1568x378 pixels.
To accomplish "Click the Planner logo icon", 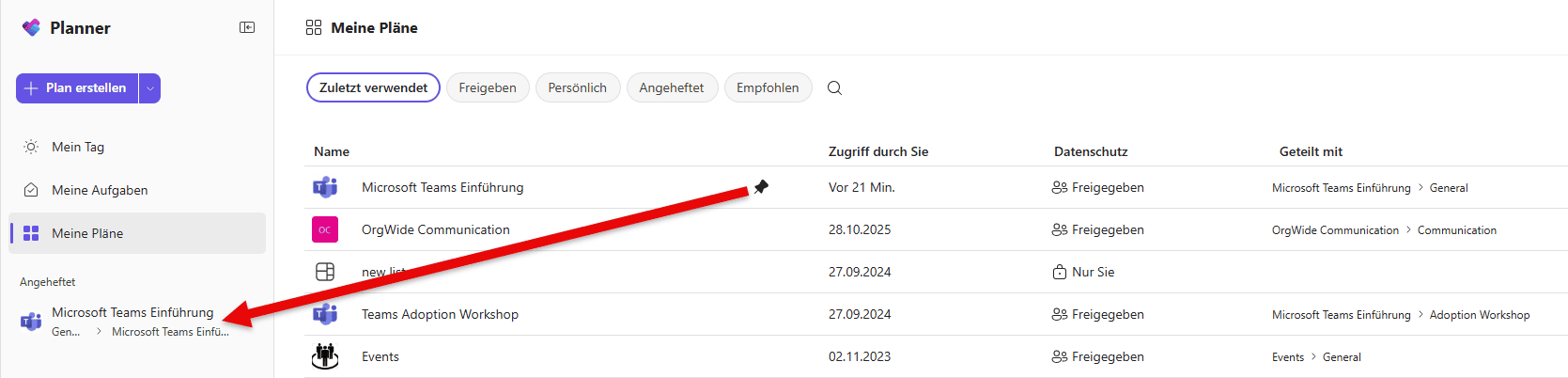I will pos(31,27).
